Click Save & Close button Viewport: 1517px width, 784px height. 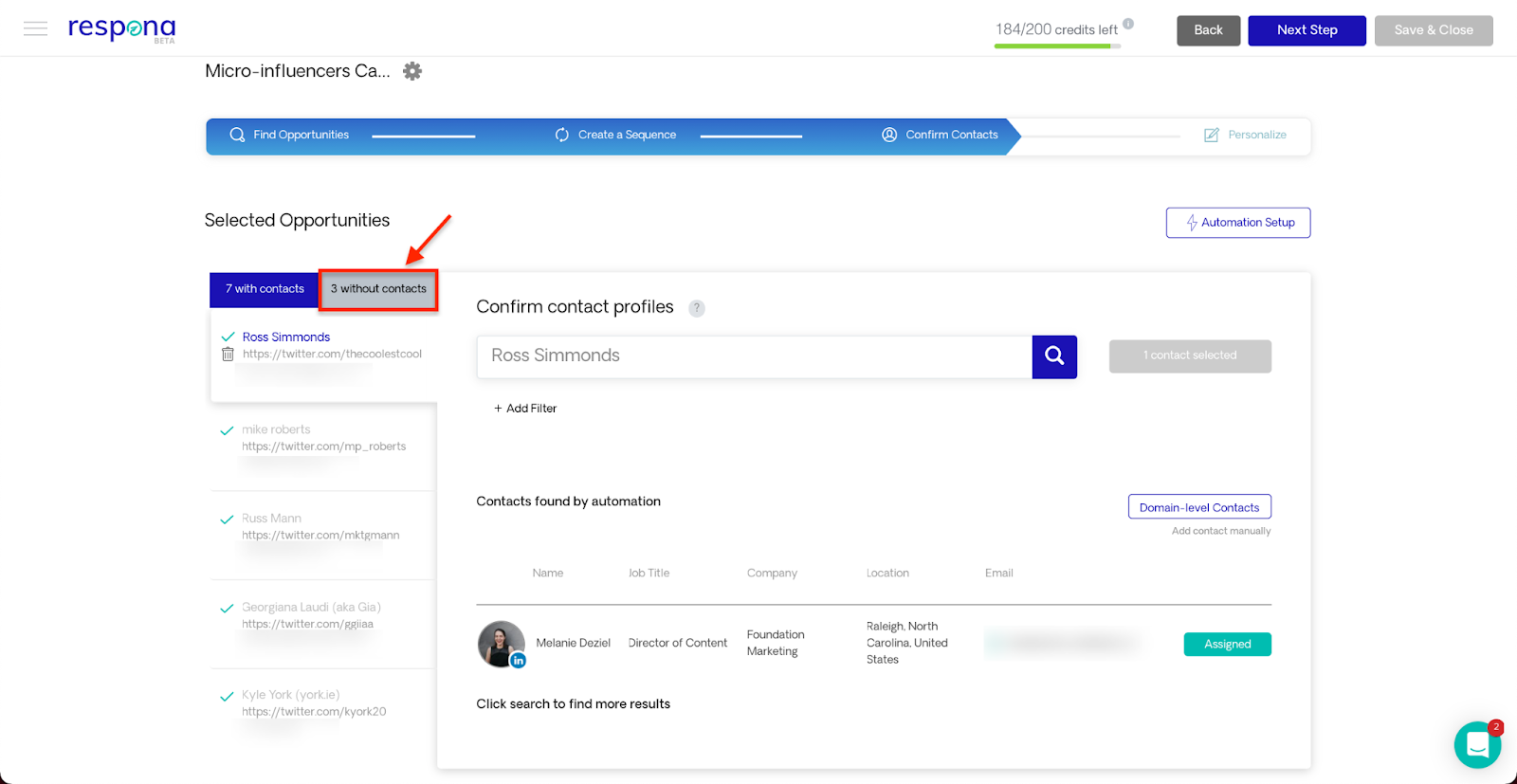[x=1434, y=30]
